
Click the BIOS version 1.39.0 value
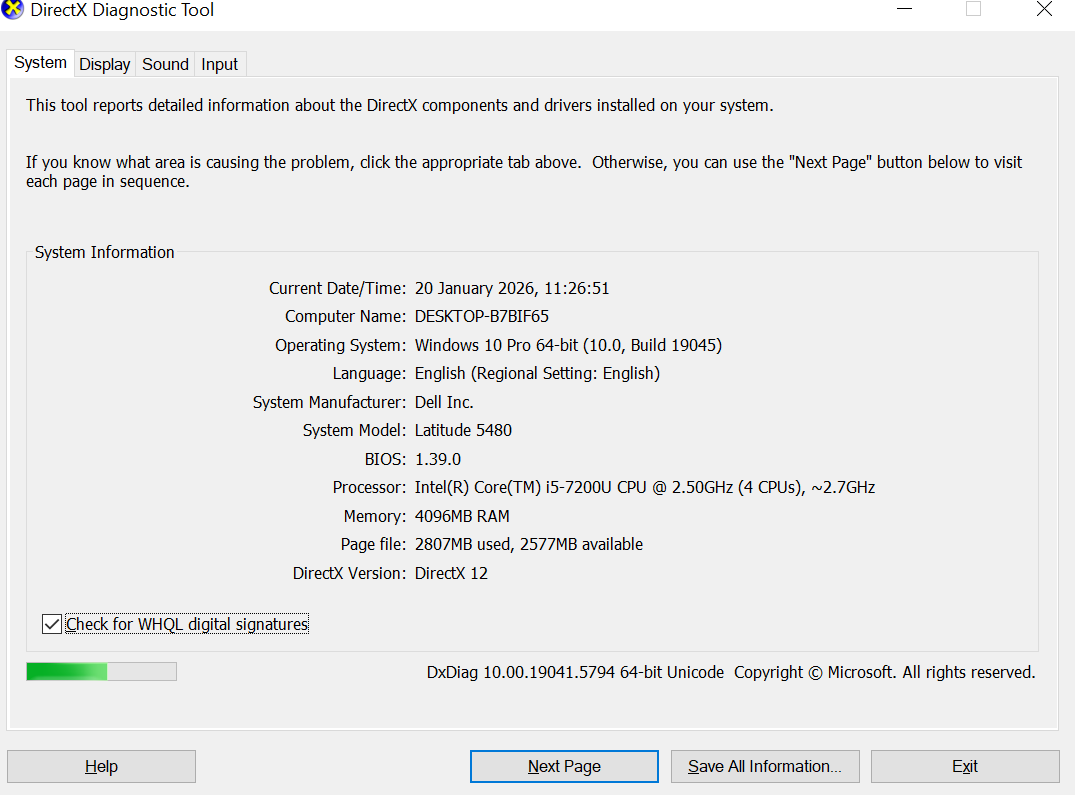[436, 459]
